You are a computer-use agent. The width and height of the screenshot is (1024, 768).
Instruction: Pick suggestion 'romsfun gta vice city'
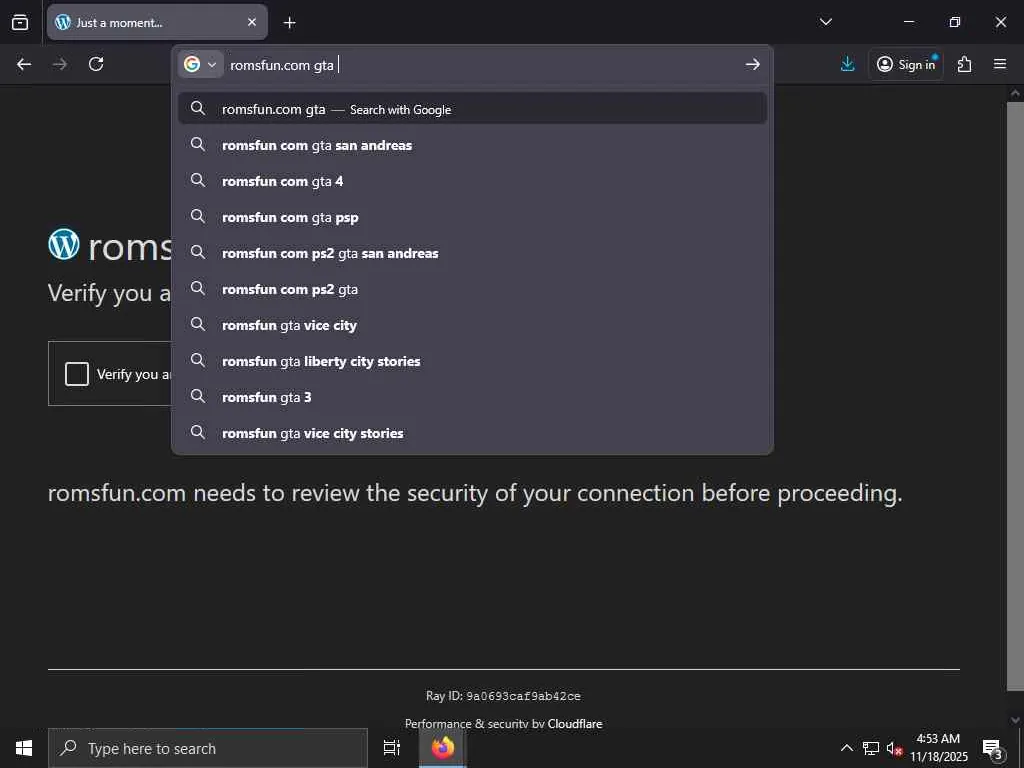tap(472, 325)
